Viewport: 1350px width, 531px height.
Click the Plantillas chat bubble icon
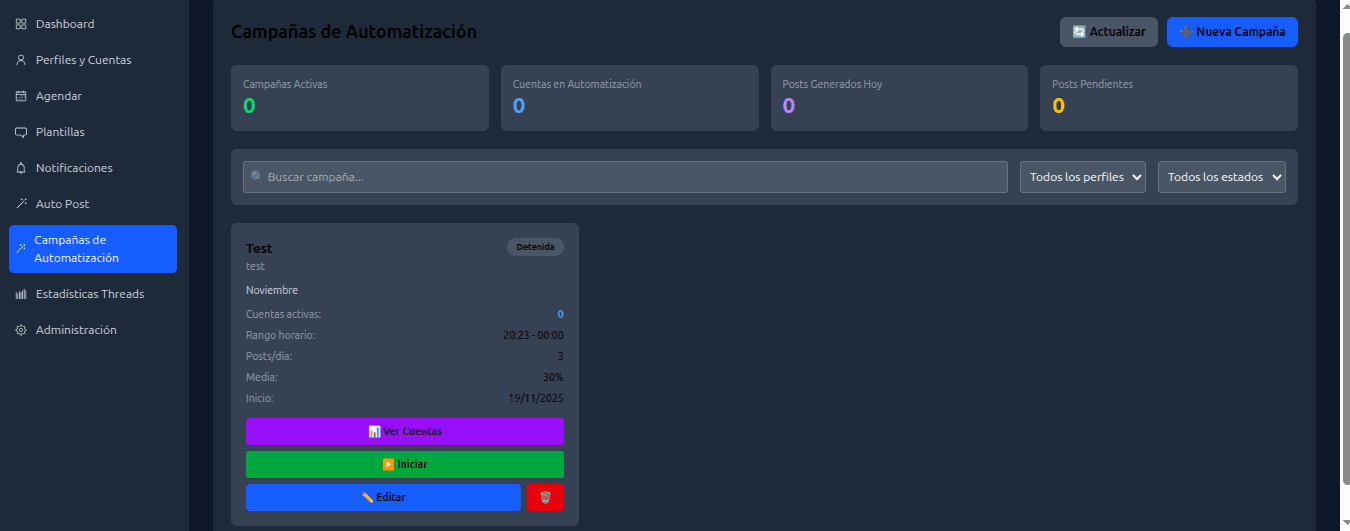point(21,132)
